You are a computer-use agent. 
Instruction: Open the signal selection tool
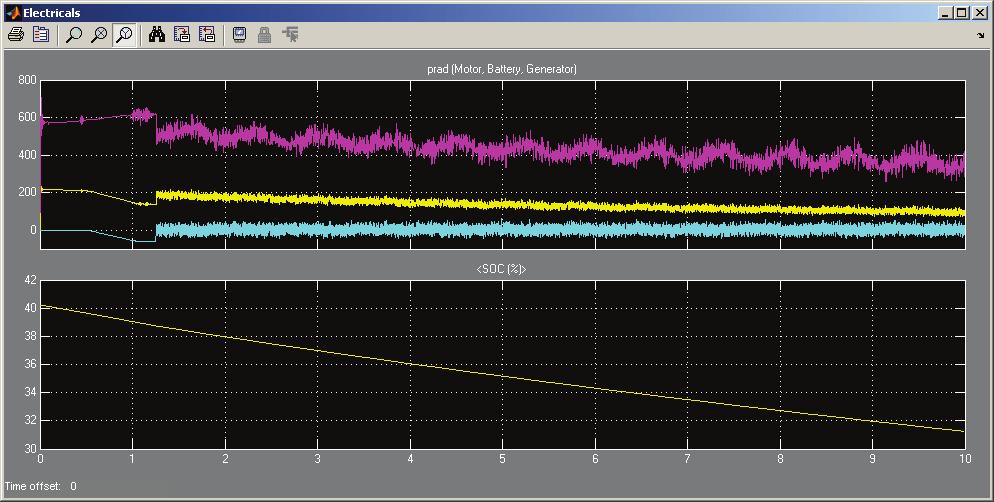(290, 35)
